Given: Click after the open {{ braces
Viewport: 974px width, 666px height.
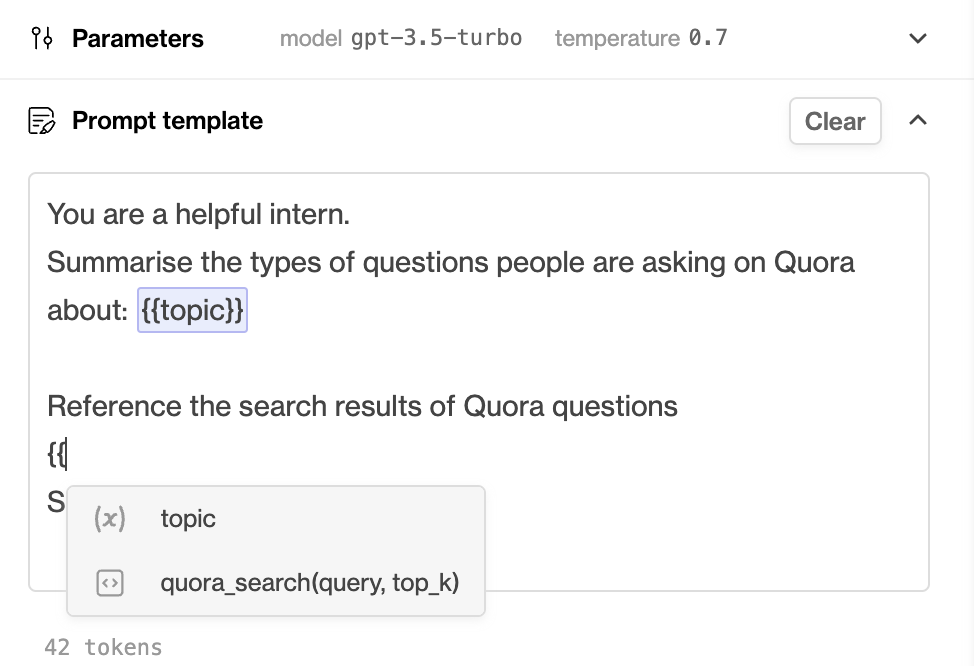Looking at the screenshot, I should coord(67,454).
